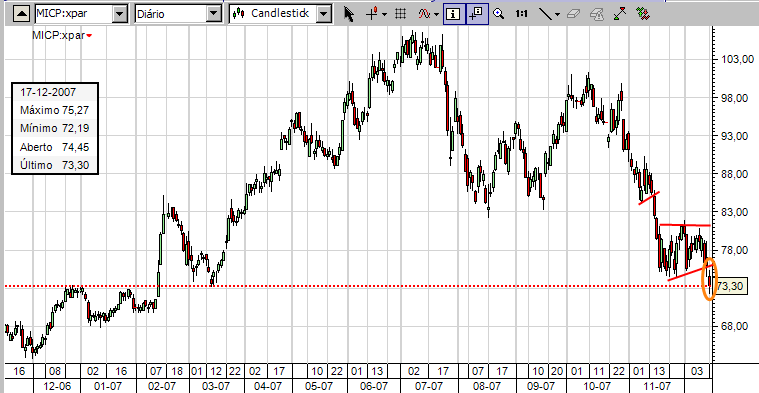Click the eraser icon
The height and width of the screenshot is (393, 759).
[x=574, y=14]
